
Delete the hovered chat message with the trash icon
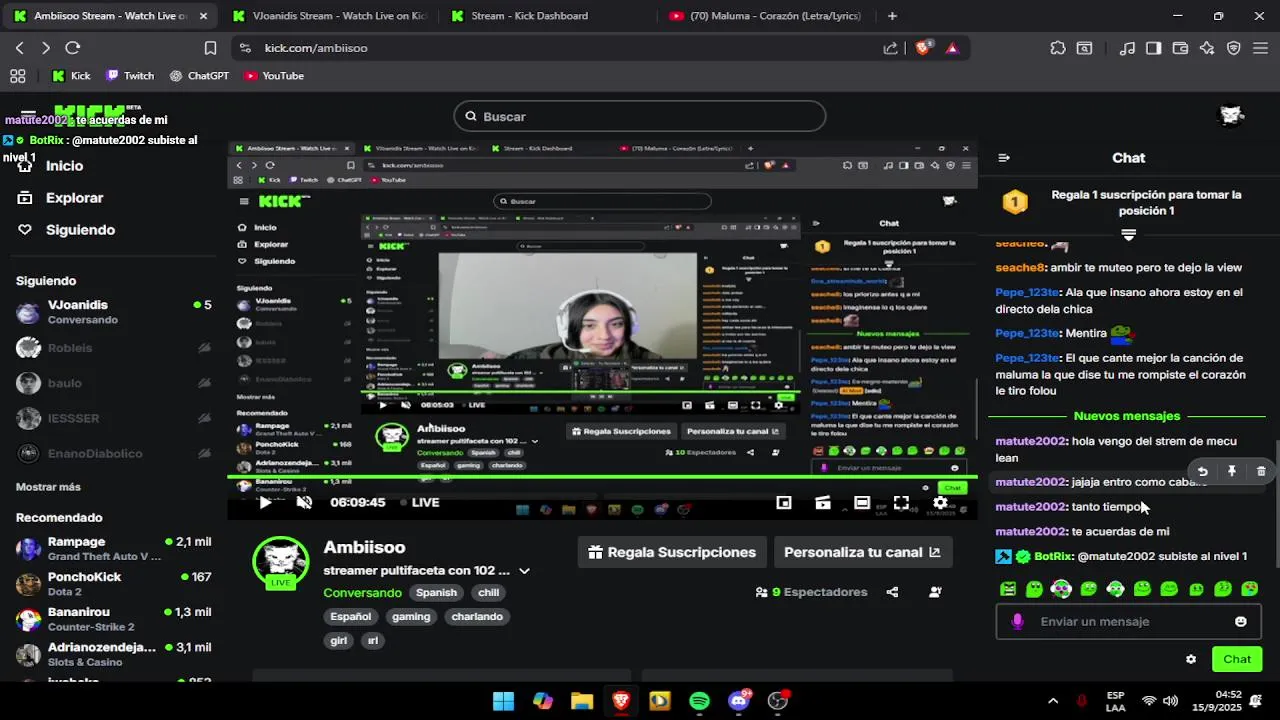(x=1261, y=471)
